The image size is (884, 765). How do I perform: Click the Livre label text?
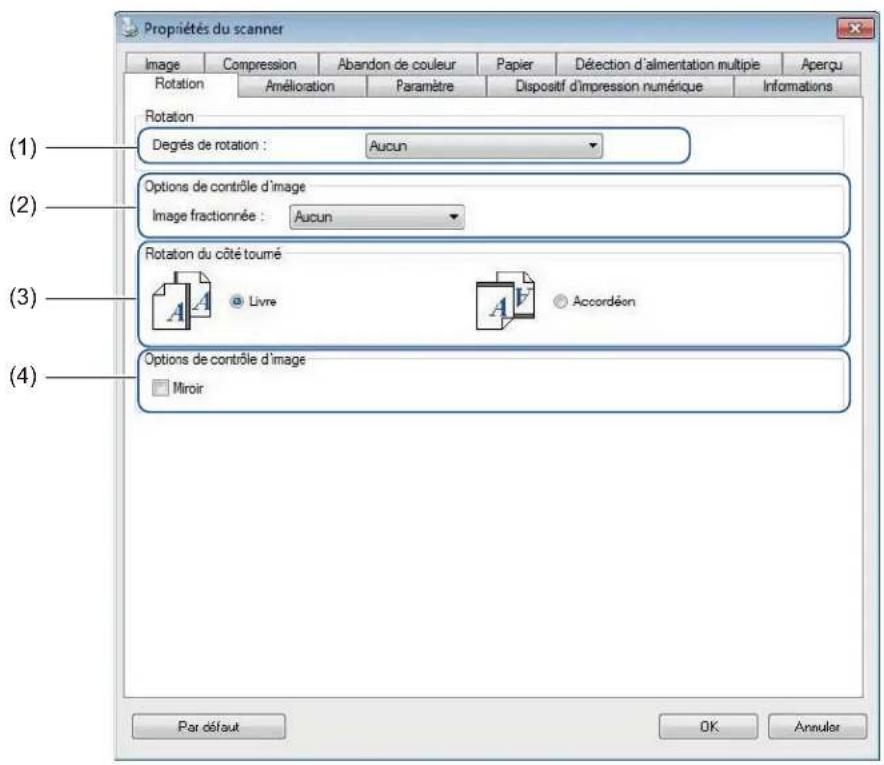click(263, 302)
